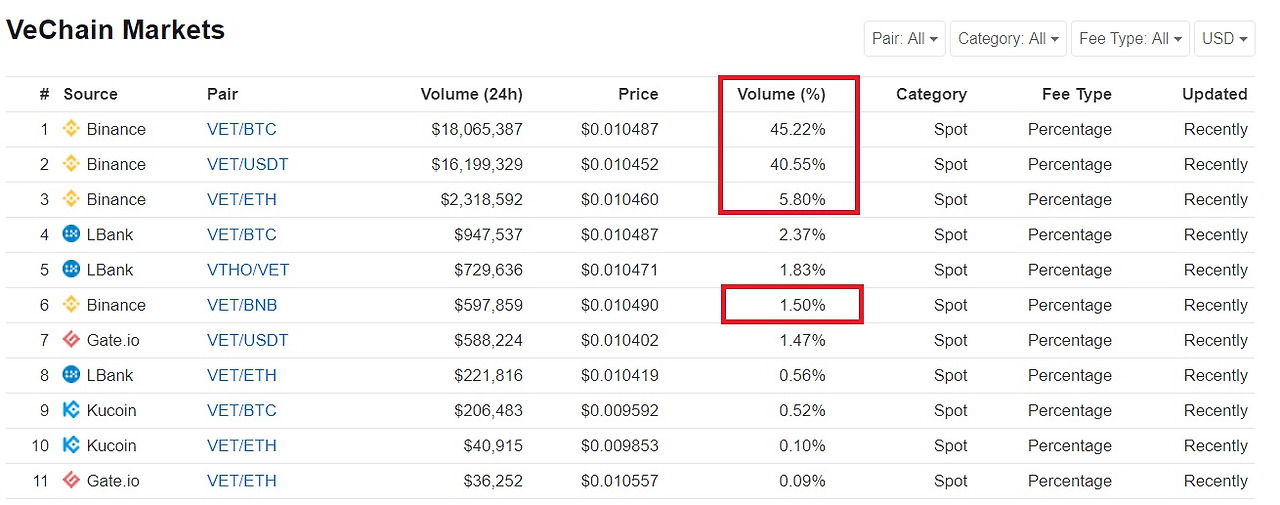Screen dimensions: 1280x505
Task: Click Binance source name in row 1
Action: (x=116, y=129)
